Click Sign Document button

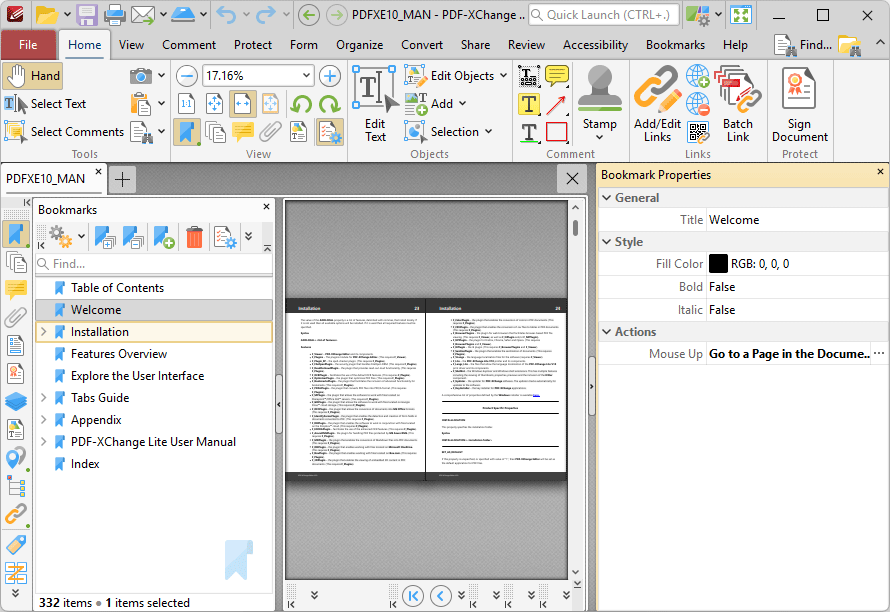click(799, 104)
